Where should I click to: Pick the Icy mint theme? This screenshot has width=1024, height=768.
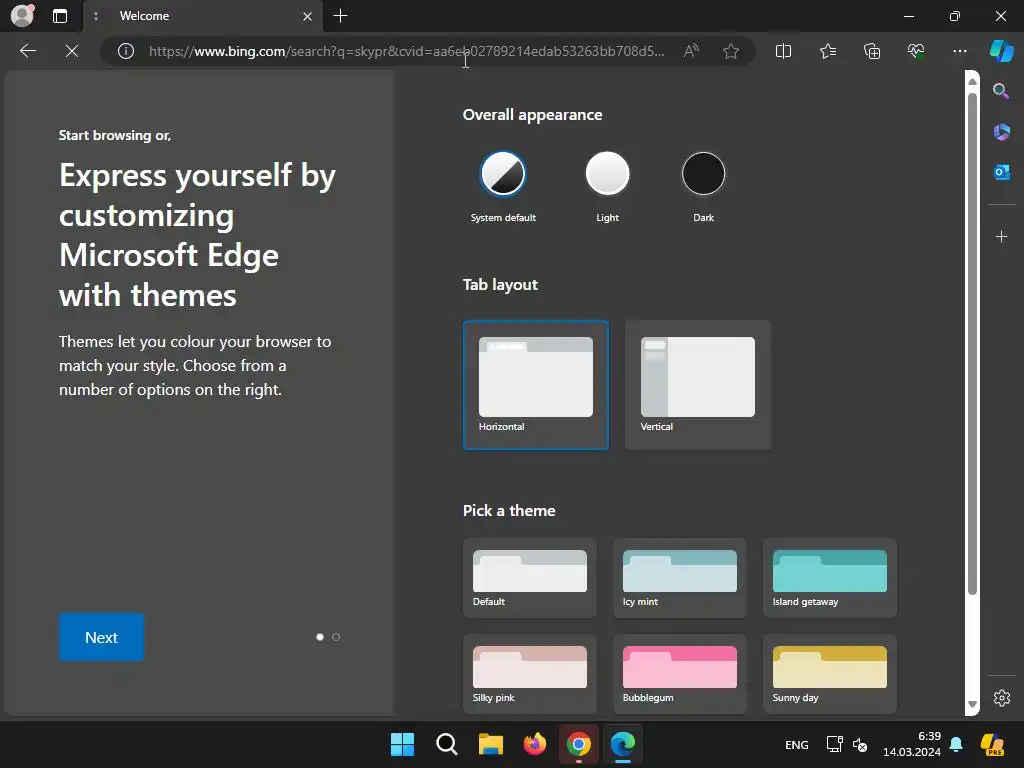pos(679,578)
